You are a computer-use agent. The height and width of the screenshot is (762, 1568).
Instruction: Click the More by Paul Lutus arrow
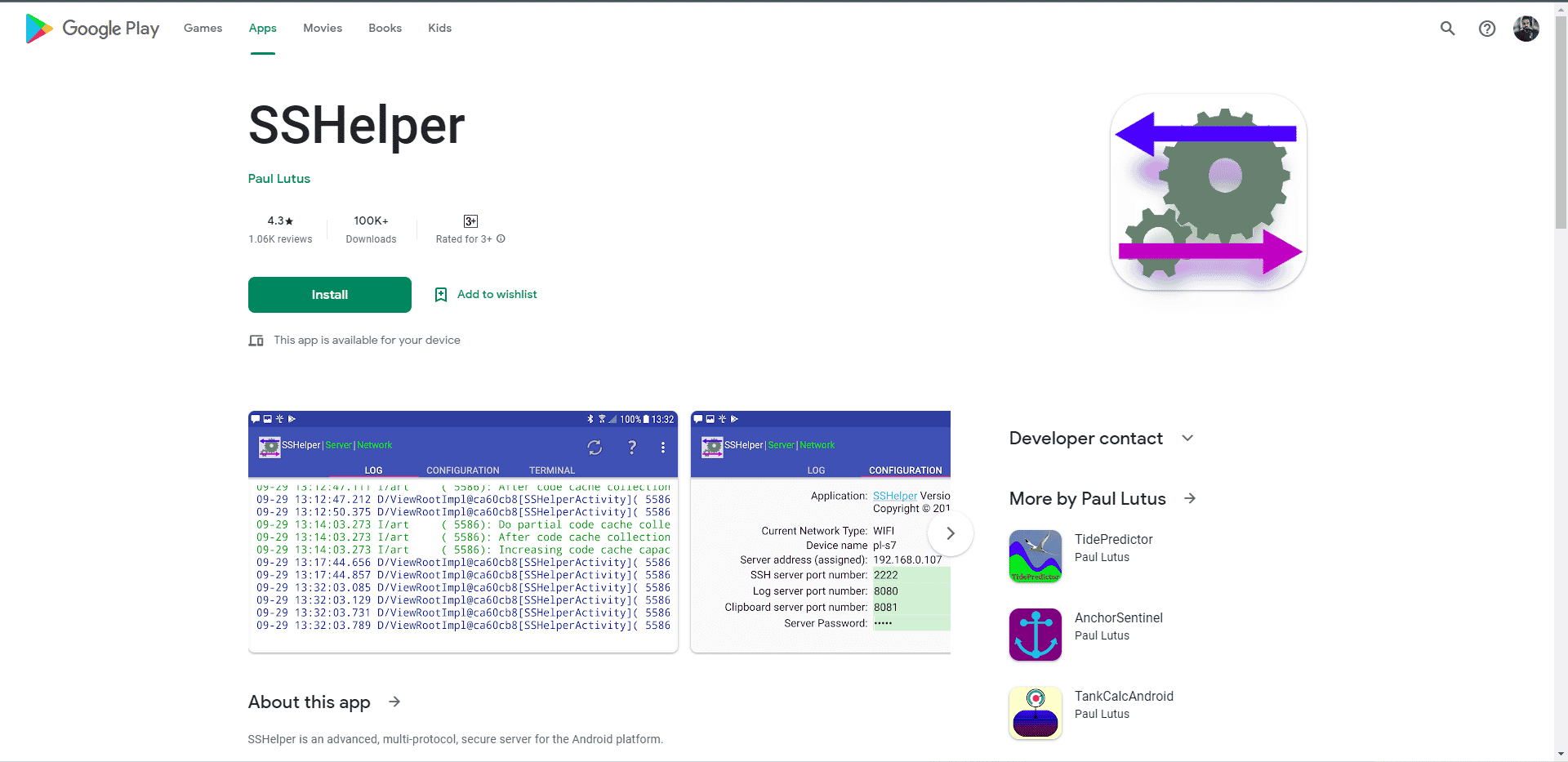pyautogui.click(x=1190, y=498)
